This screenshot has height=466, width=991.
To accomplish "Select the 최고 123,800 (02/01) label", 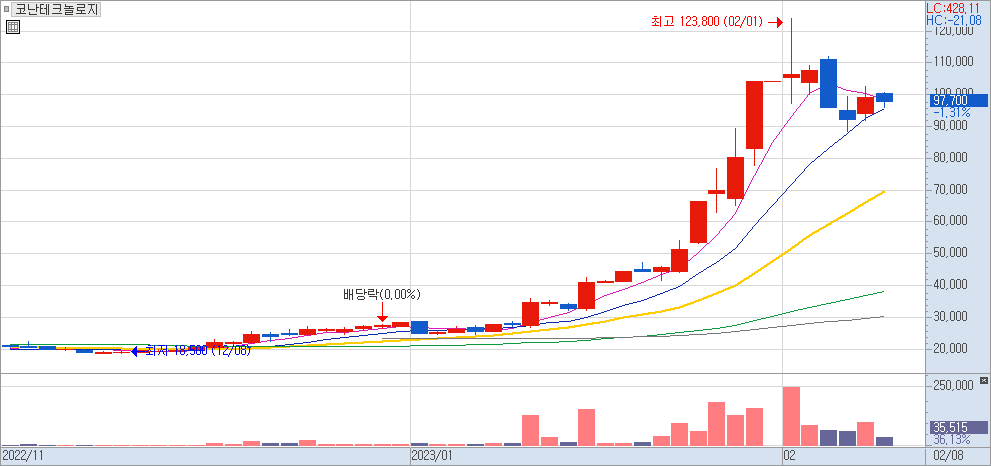I will [x=707, y=21].
